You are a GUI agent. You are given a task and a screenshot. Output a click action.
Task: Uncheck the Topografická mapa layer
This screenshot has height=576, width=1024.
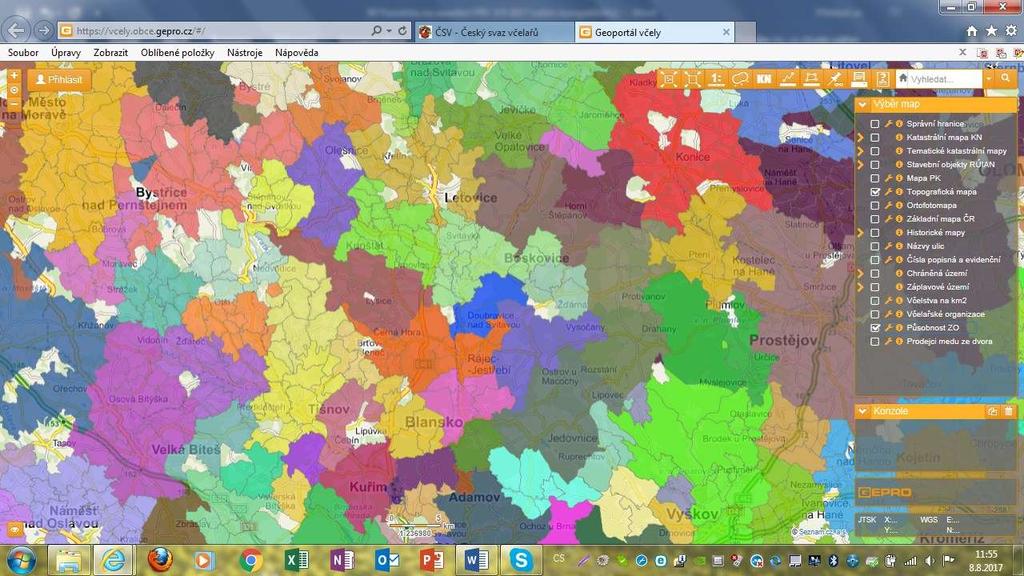pyautogui.click(x=875, y=192)
